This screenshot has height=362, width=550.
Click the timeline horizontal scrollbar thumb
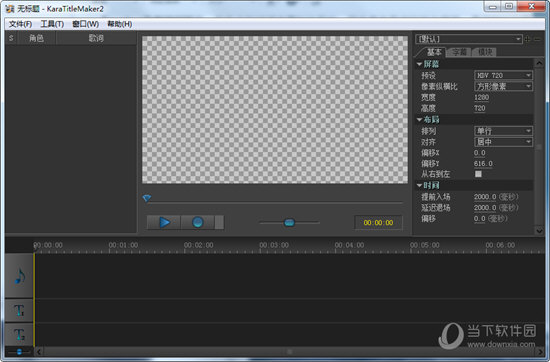coord(289,351)
